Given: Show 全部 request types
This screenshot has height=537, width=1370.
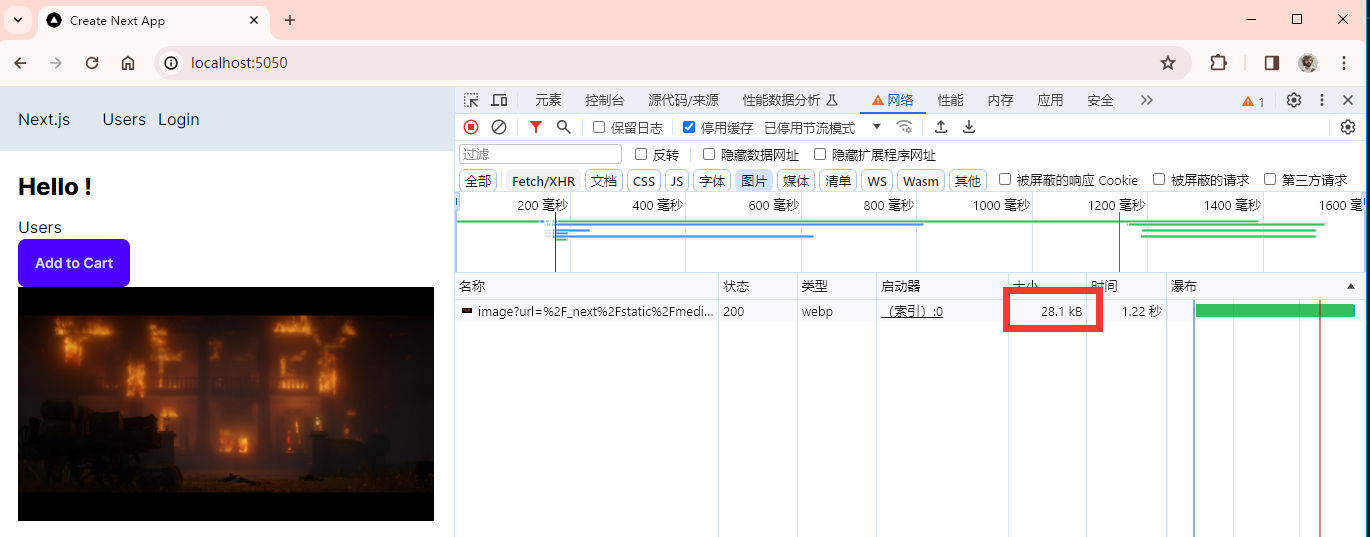Looking at the screenshot, I should coord(478,181).
